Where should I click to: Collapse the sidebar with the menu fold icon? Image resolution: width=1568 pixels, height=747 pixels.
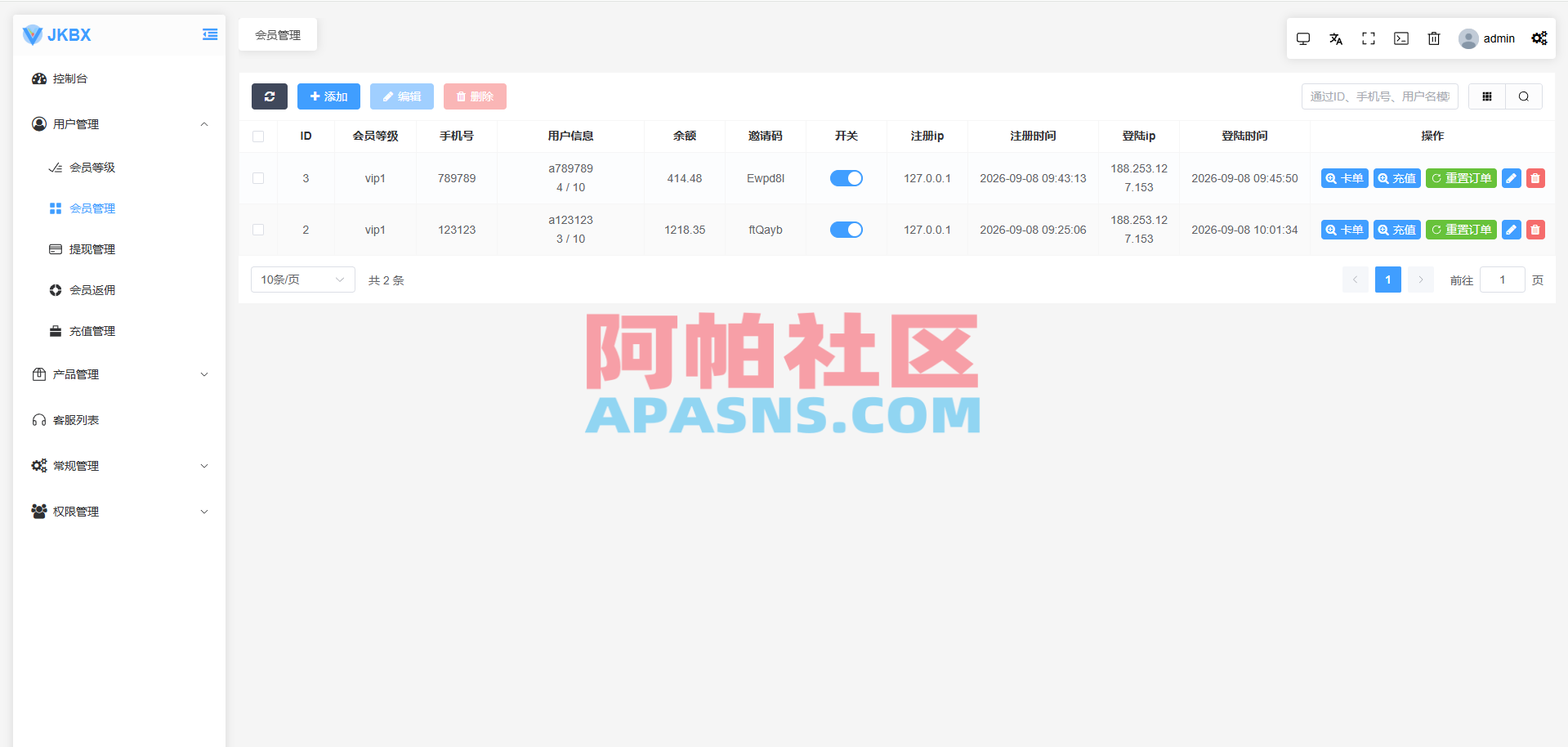(210, 34)
